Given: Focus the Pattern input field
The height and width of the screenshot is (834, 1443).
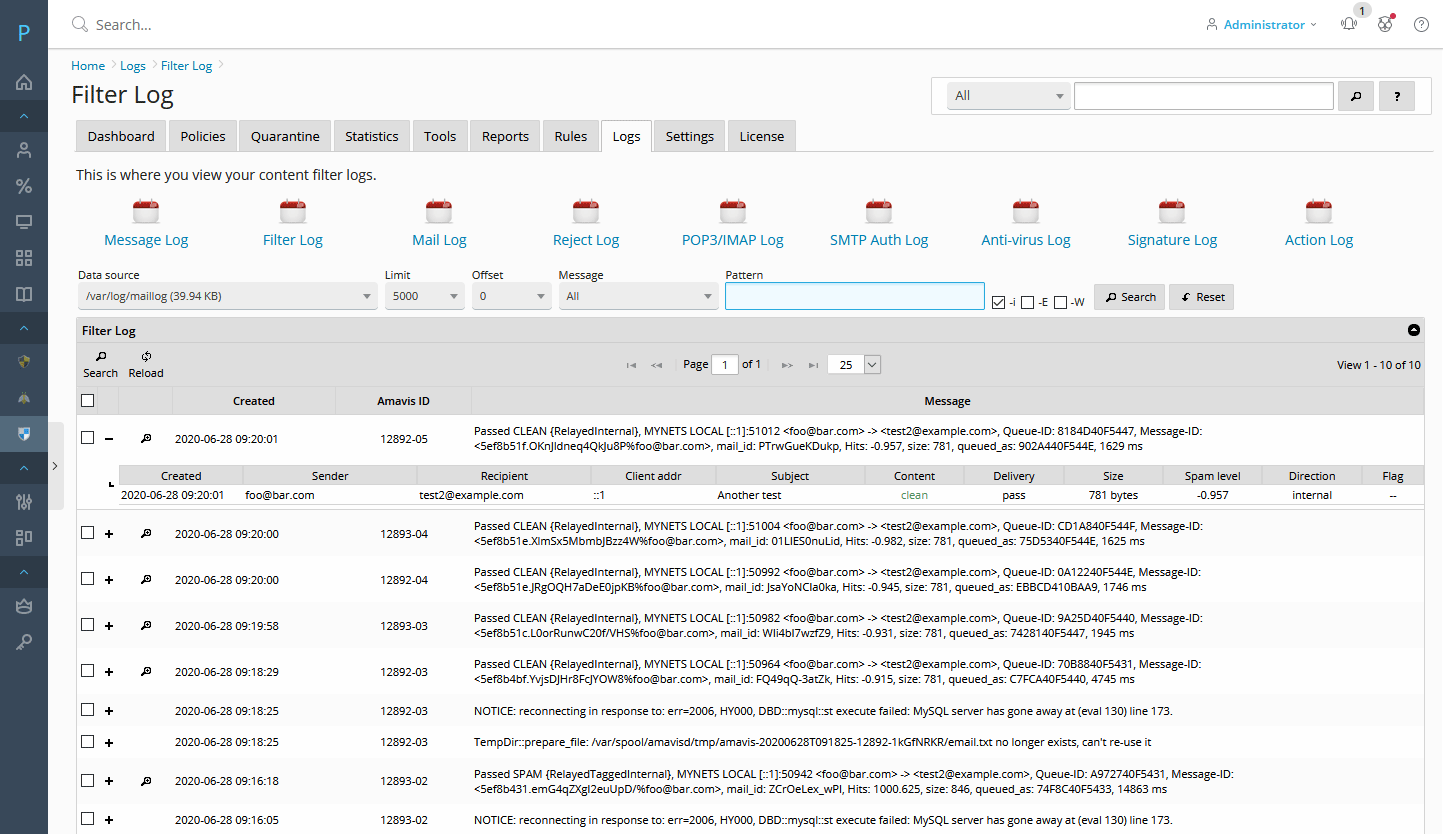Looking at the screenshot, I should coord(854,295).
